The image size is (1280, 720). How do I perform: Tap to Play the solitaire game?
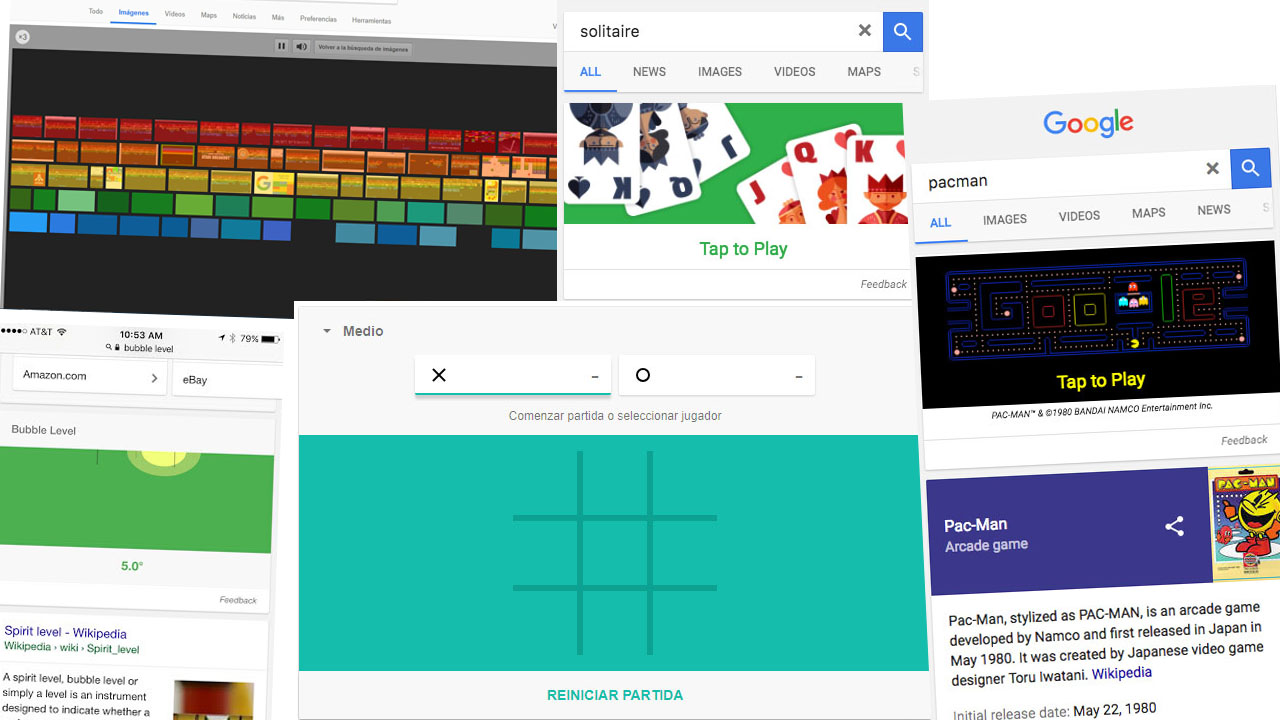point(743,249)
